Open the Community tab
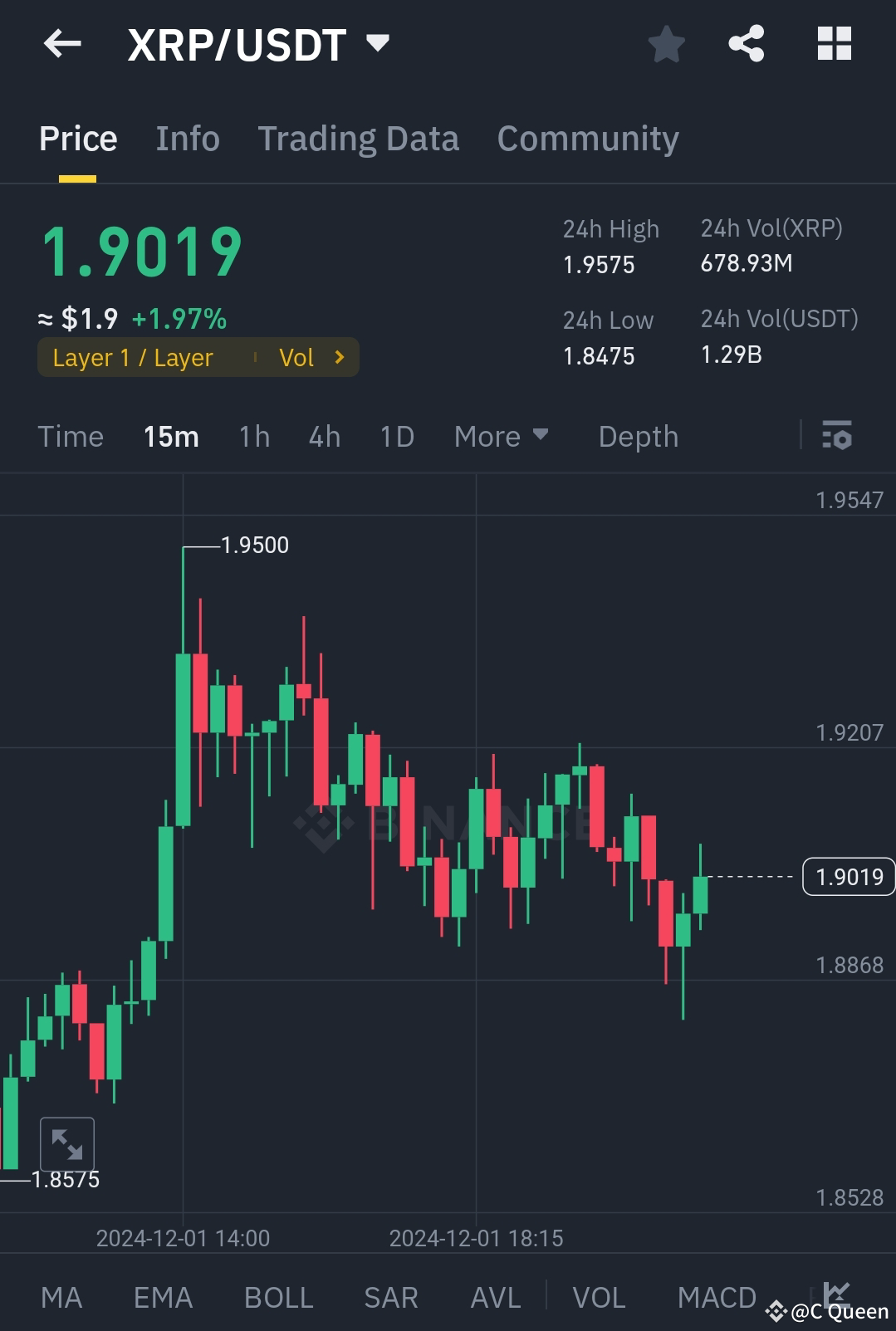The width and height of the screenshot is (896, 1331). [587, 138]
